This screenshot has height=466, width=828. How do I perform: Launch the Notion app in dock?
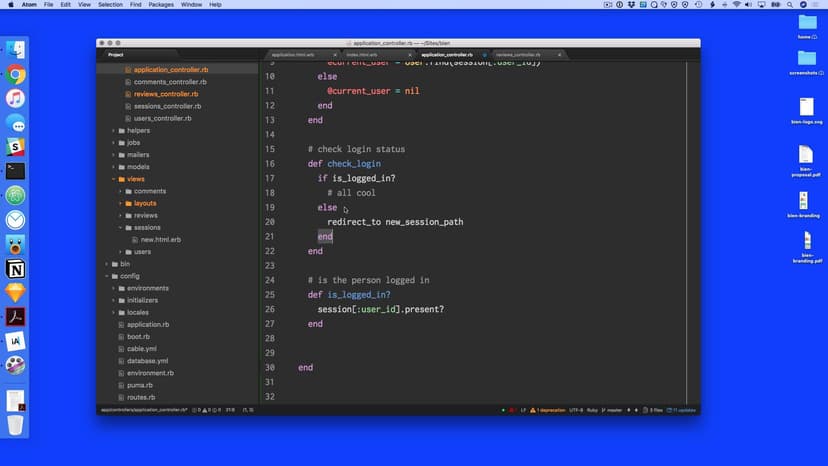coord(15,269)
